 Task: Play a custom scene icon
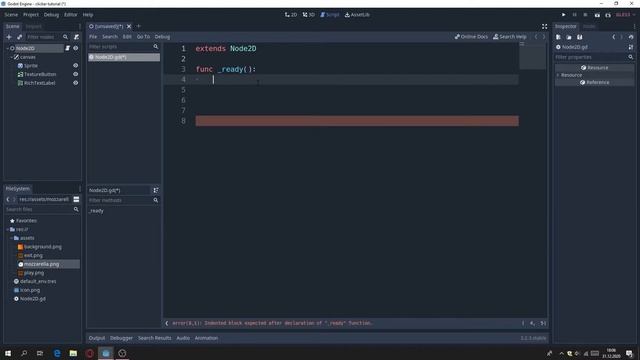pos(608,15)
